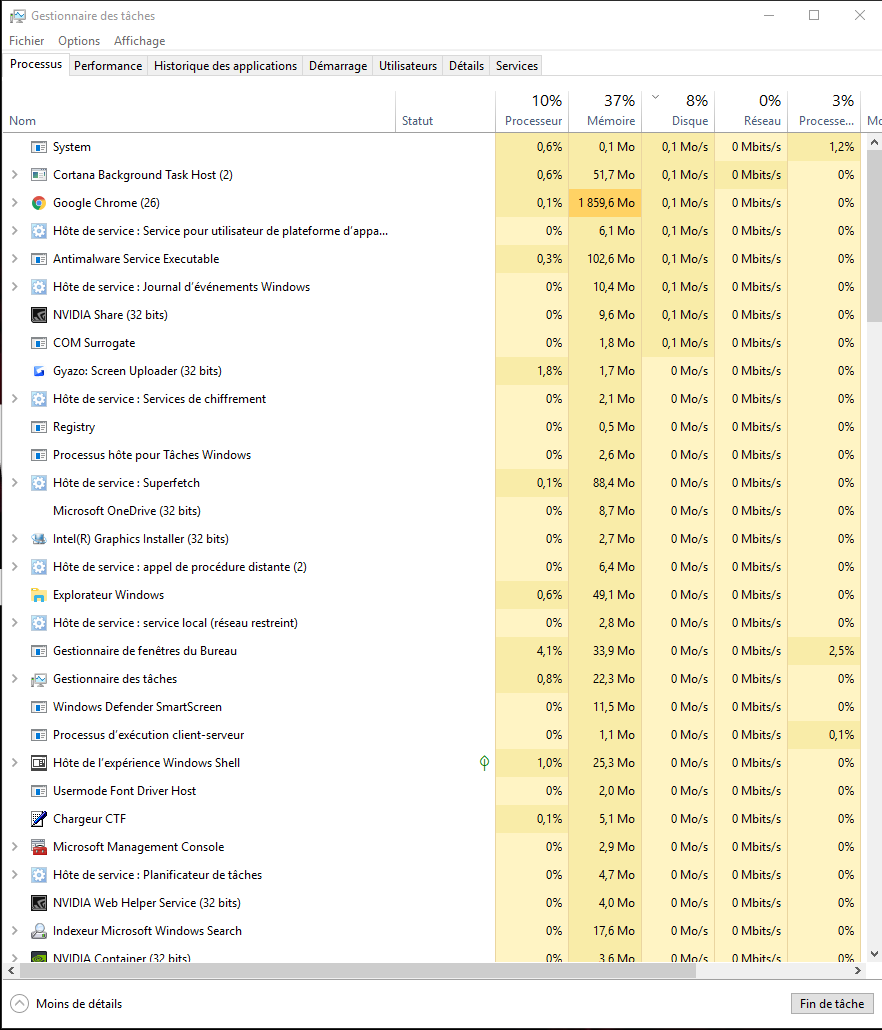The width and height of the screenshot is (882, 1030).
Task: Click the horizontal scrollbar thumb
Action: pyautogui.click(x=358, y=970)
